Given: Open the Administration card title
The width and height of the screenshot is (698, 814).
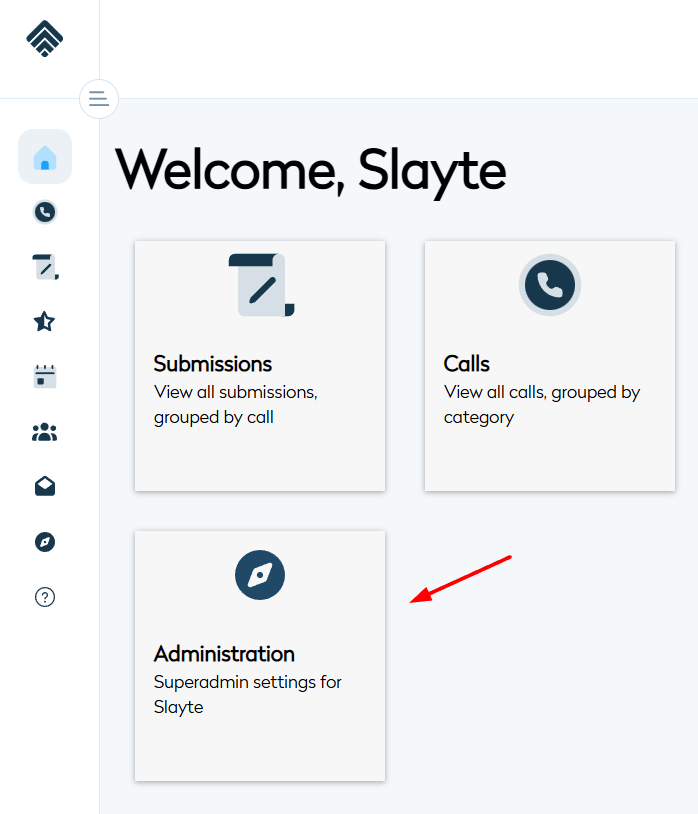Looking at the screenshot, I should pyautogui.click(x=224, y=654).
